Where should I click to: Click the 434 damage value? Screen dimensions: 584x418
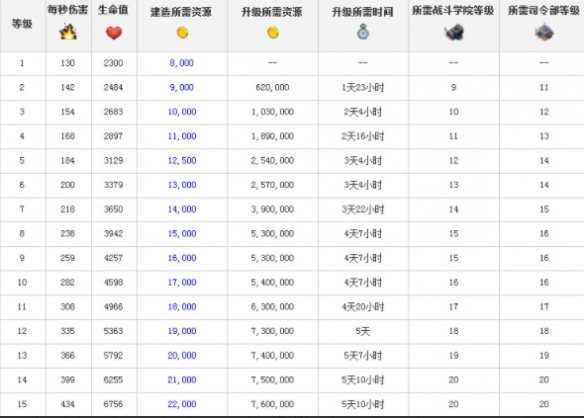(68, 404)
